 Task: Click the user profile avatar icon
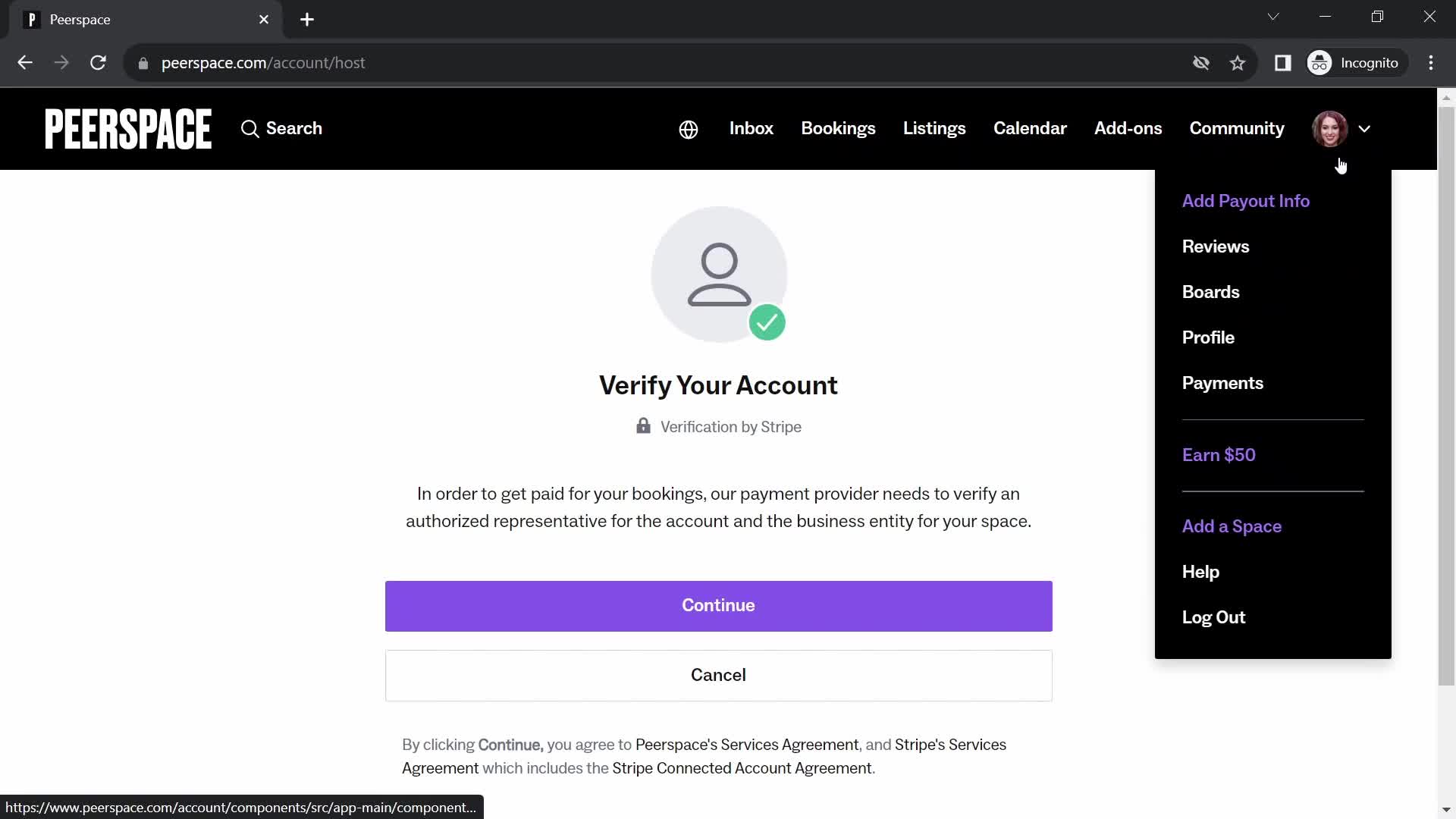pyautogui.click(x=1330, y=128)
